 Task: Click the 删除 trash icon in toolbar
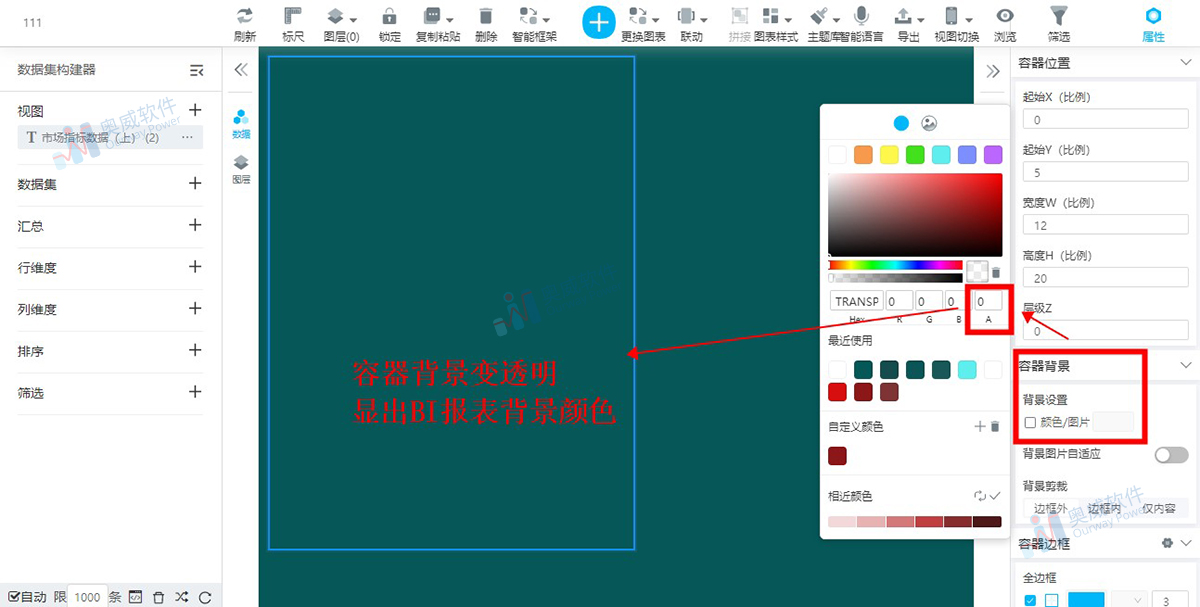(x=486, y=16)
